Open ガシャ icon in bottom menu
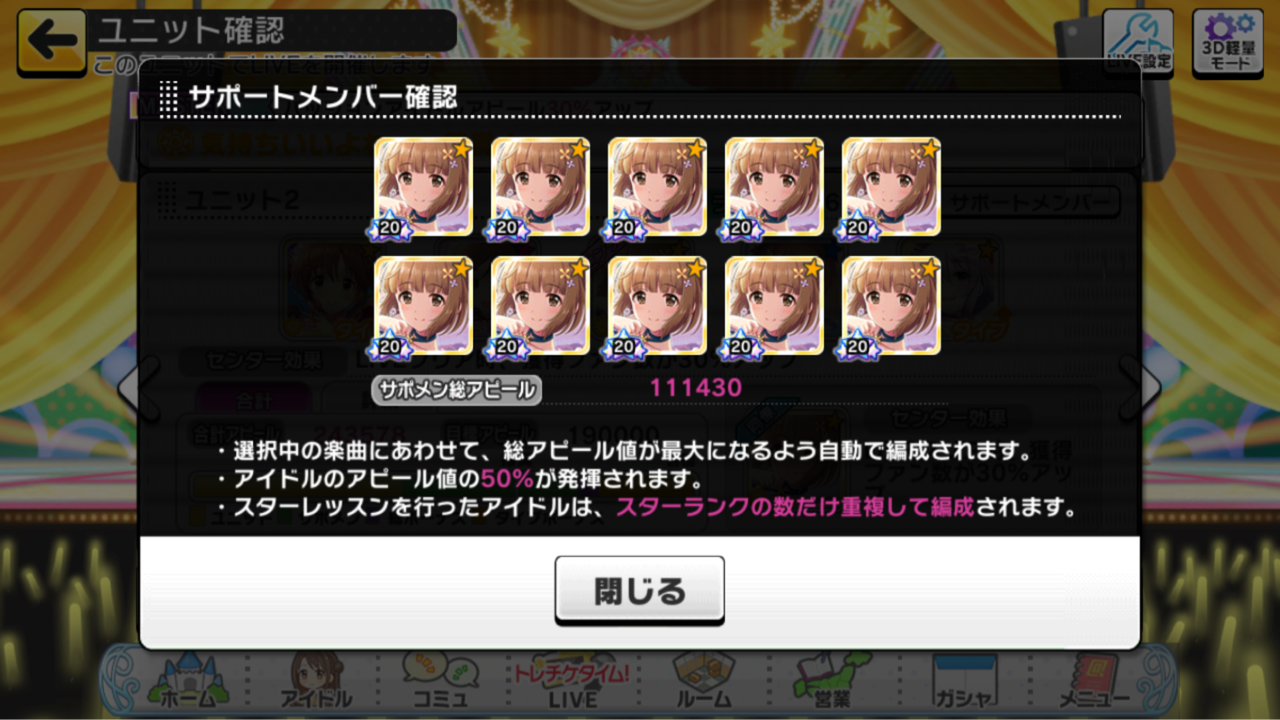The height and width of the screenshot is (720, 1280). pos(963,682)
